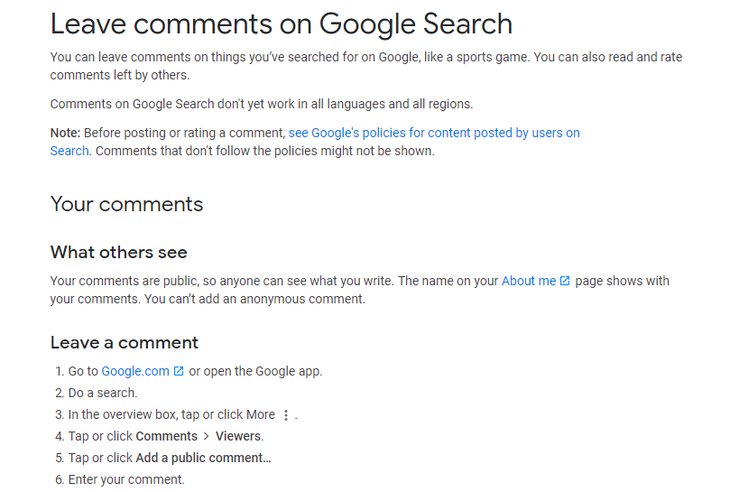Follow the Google.com link in step 1
Screen dimensions: 730x492
click(x=135, y=371)
